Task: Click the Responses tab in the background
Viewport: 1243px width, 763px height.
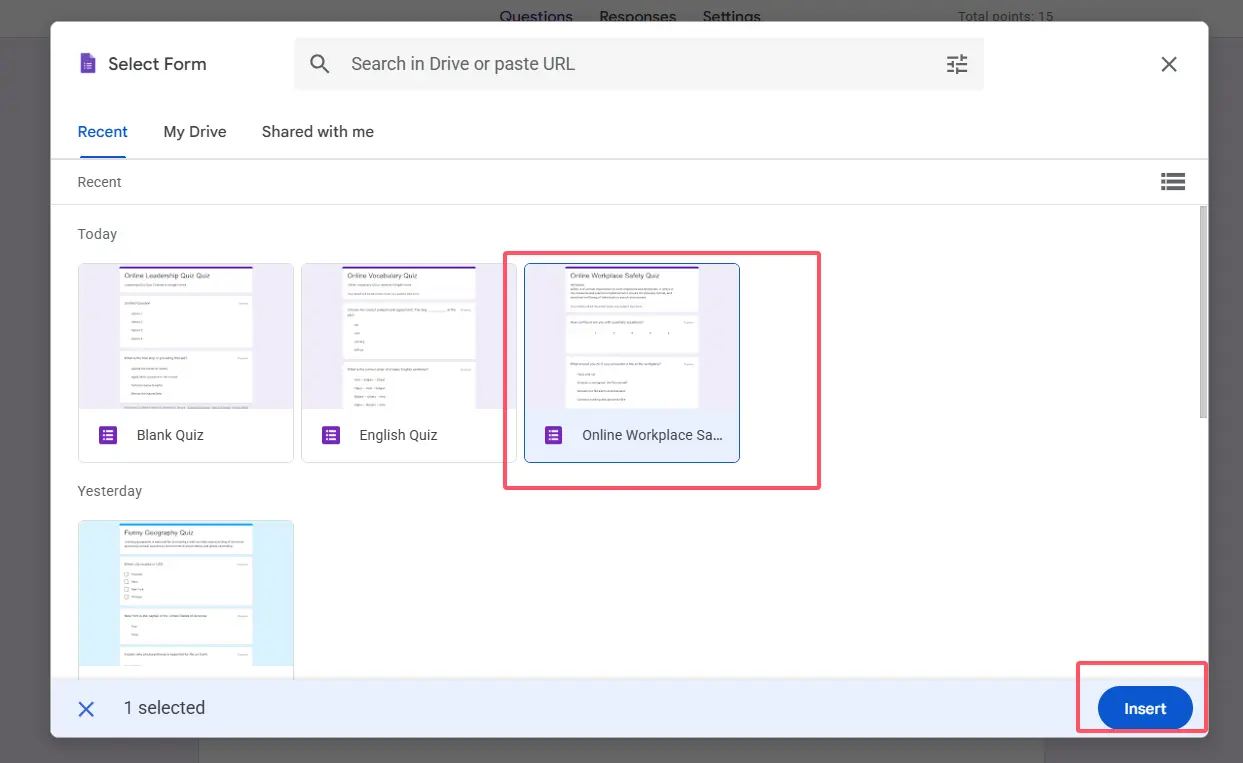Action: (637, 16)
